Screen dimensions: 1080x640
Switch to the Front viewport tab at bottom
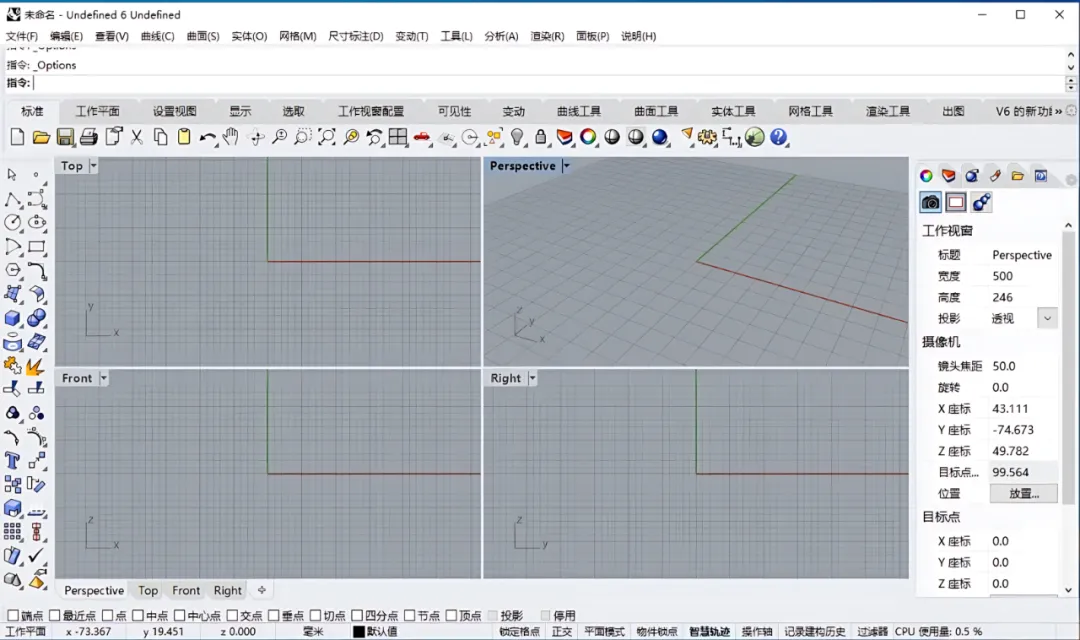coord(186,590)
